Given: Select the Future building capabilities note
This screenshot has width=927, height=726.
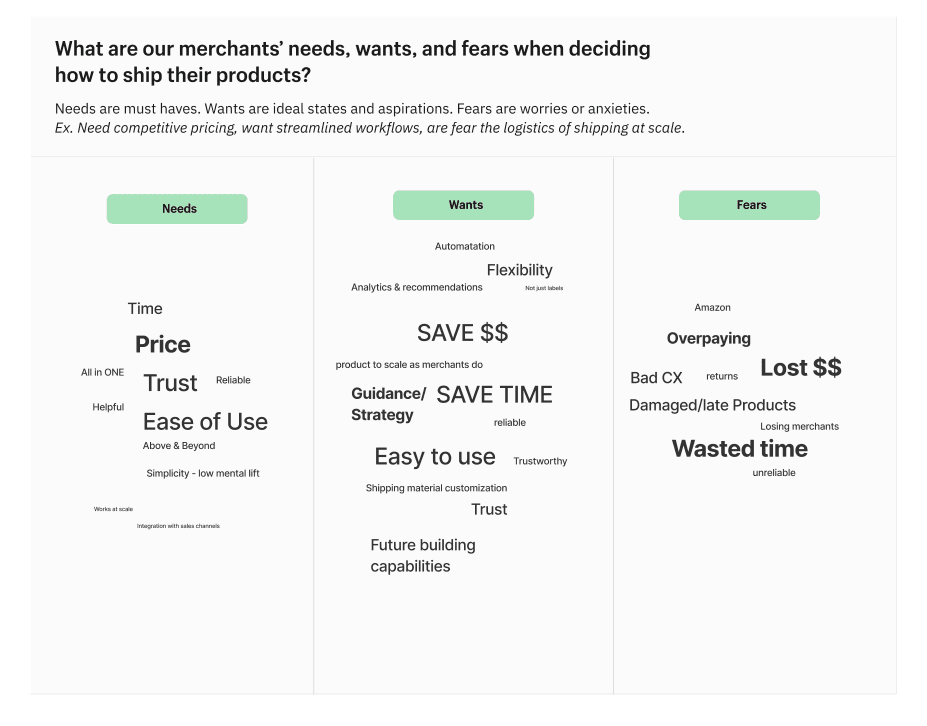Looking at the screenshot, I should [422, 556].
